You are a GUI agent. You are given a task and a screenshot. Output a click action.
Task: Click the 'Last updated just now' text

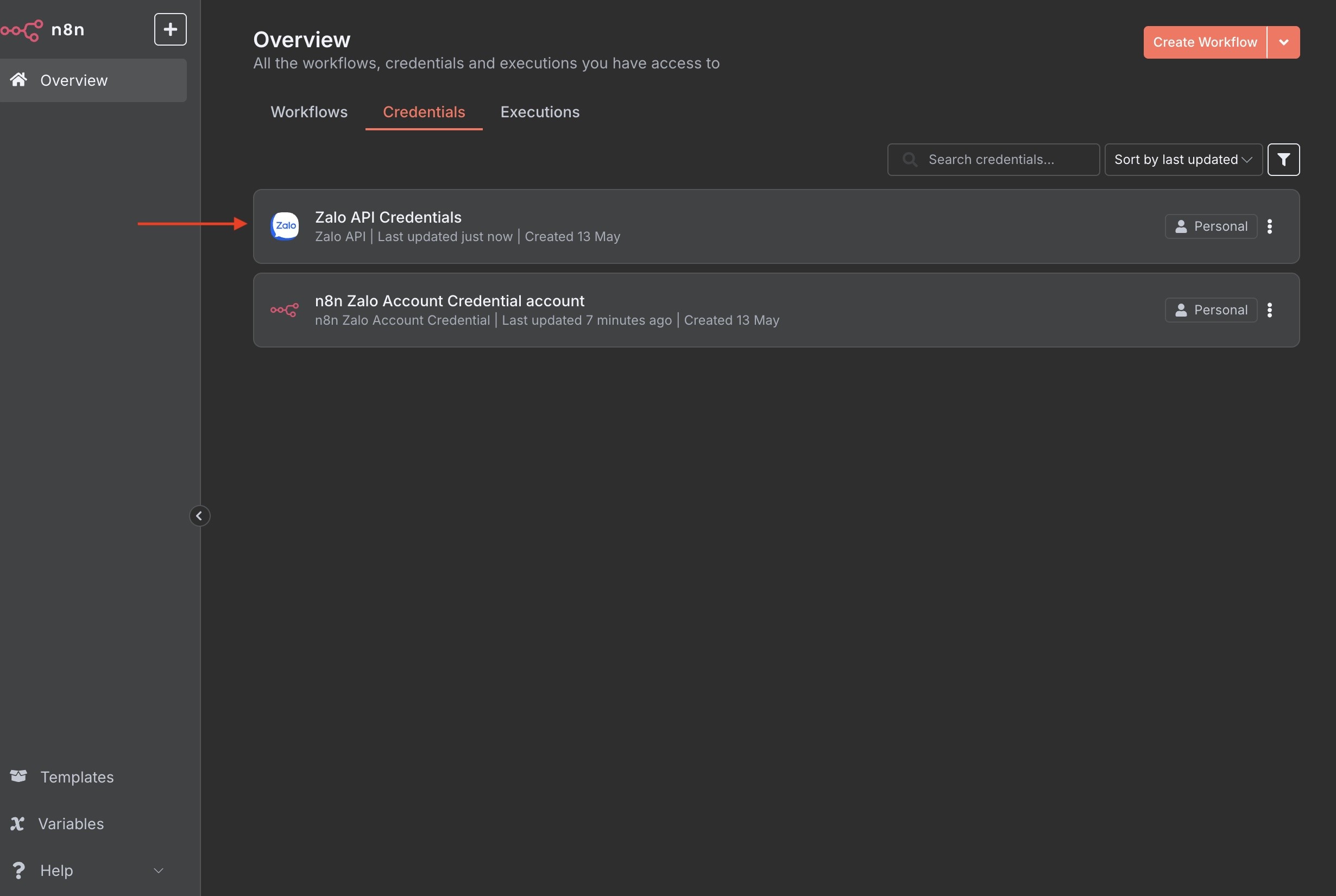click(445, 237)
